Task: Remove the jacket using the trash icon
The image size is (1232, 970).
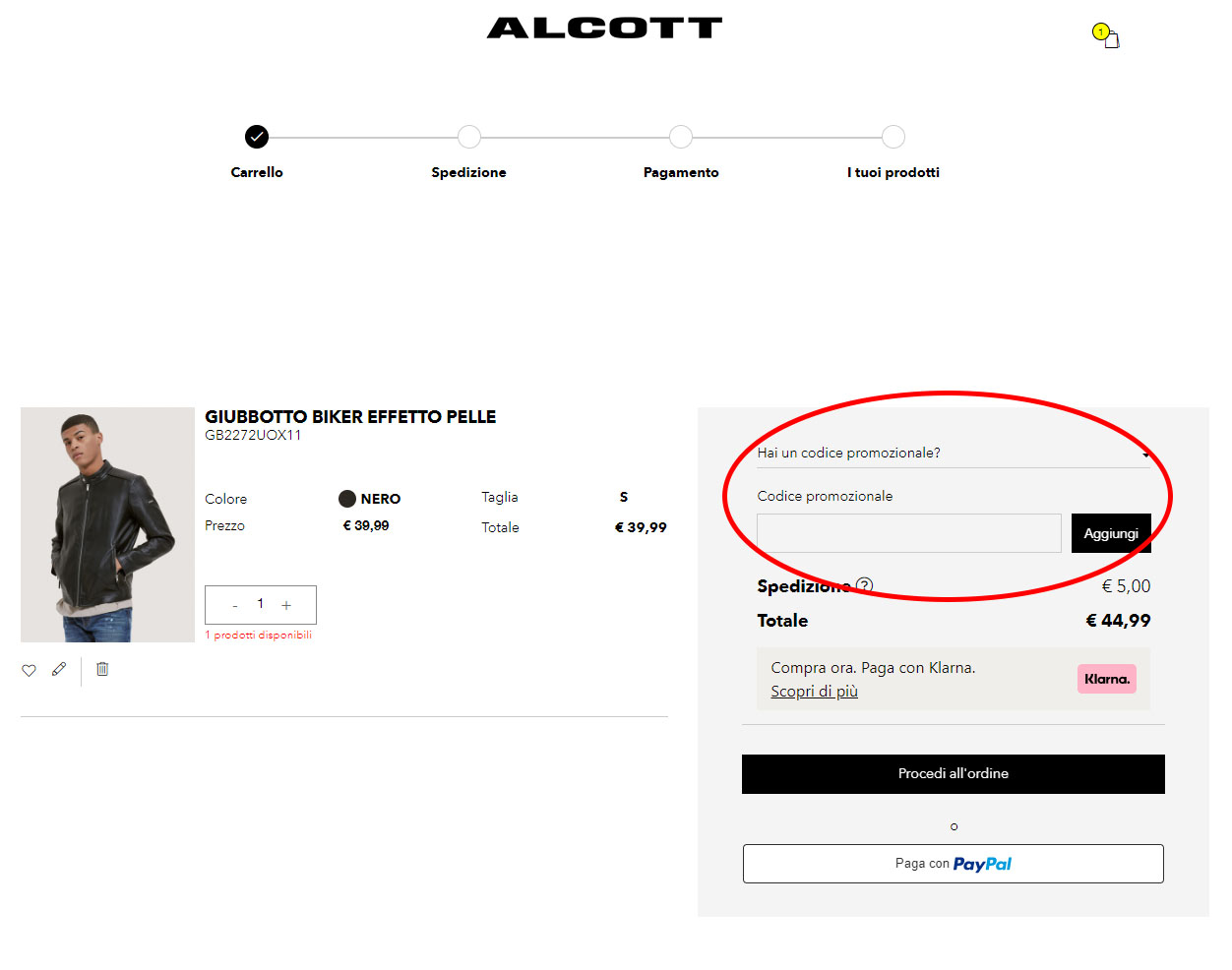Action: [x=102, y=670]
